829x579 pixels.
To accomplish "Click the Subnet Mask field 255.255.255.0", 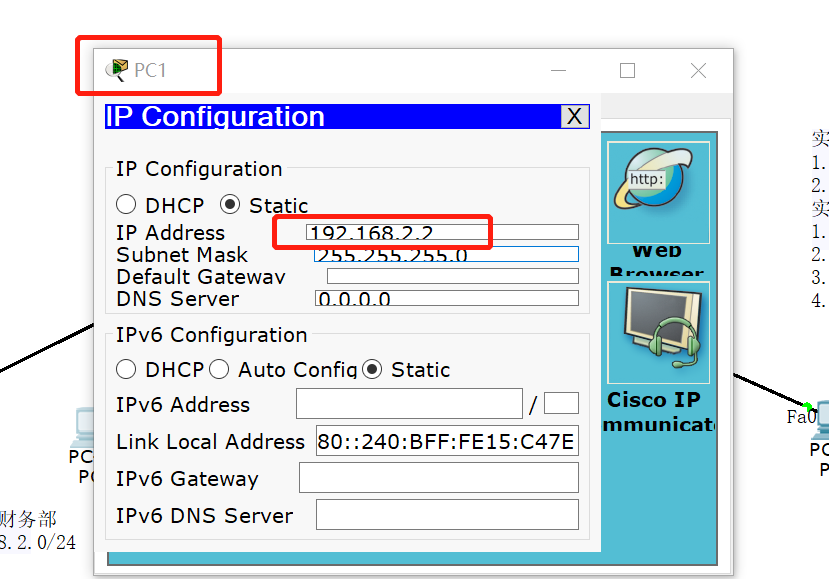I will [446, 254].
